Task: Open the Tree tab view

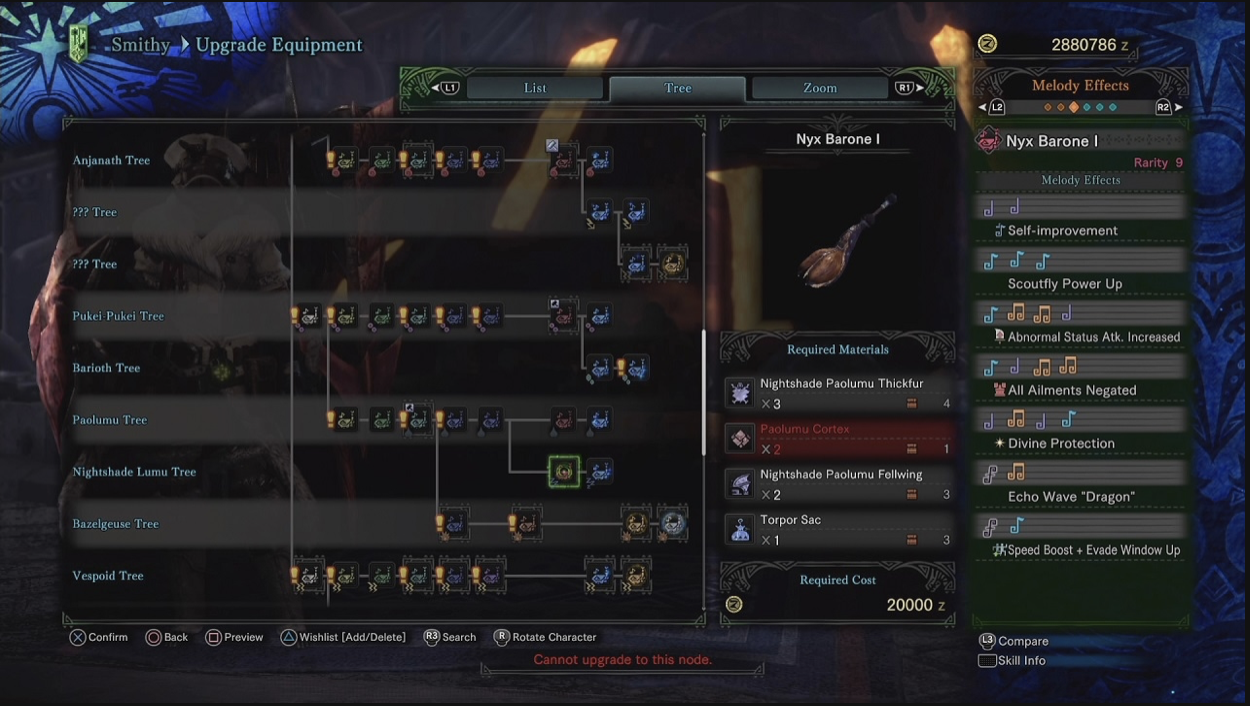Action: 678,88
